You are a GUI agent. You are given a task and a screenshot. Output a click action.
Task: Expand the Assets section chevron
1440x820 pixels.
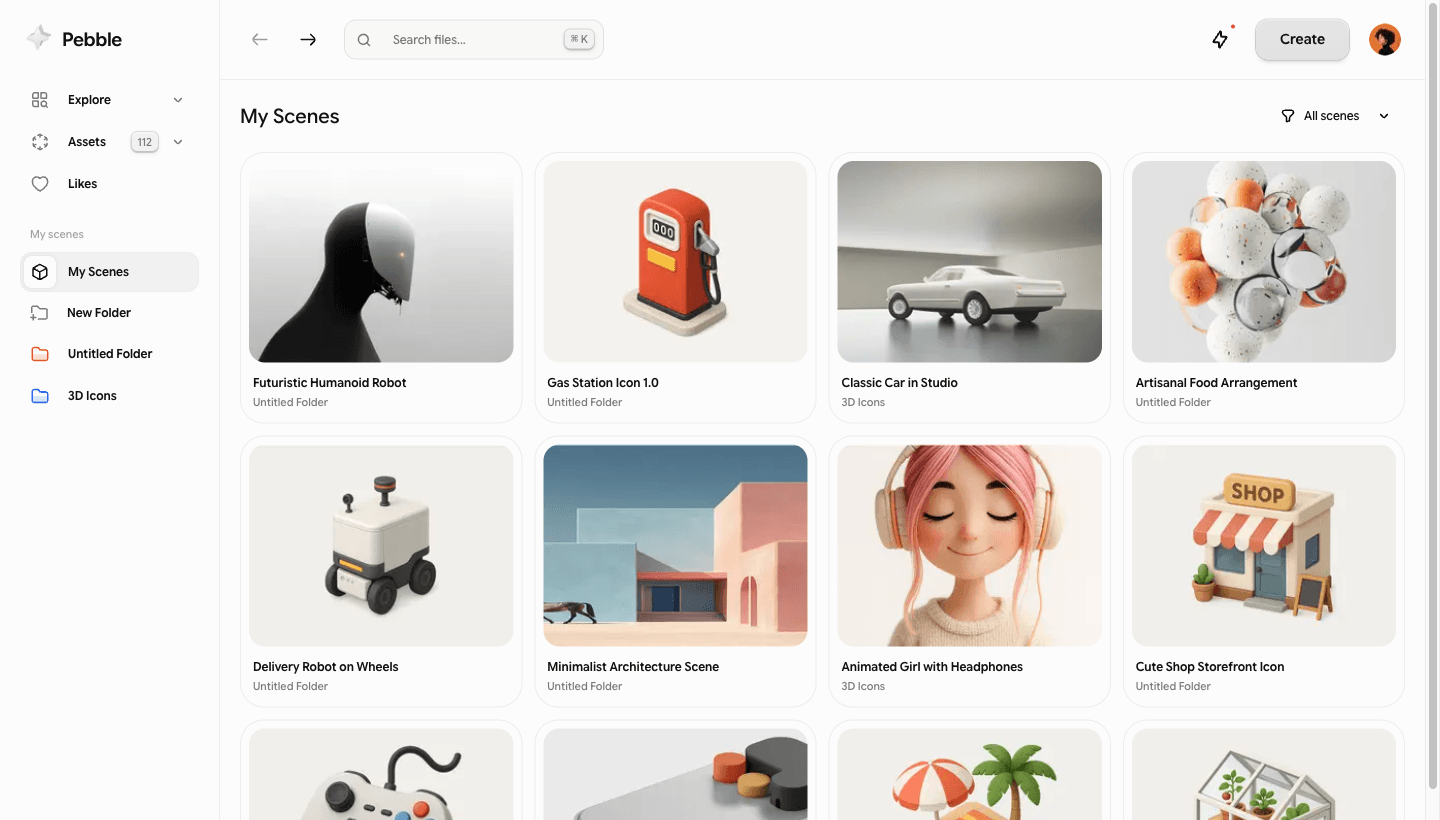(178, 142)
